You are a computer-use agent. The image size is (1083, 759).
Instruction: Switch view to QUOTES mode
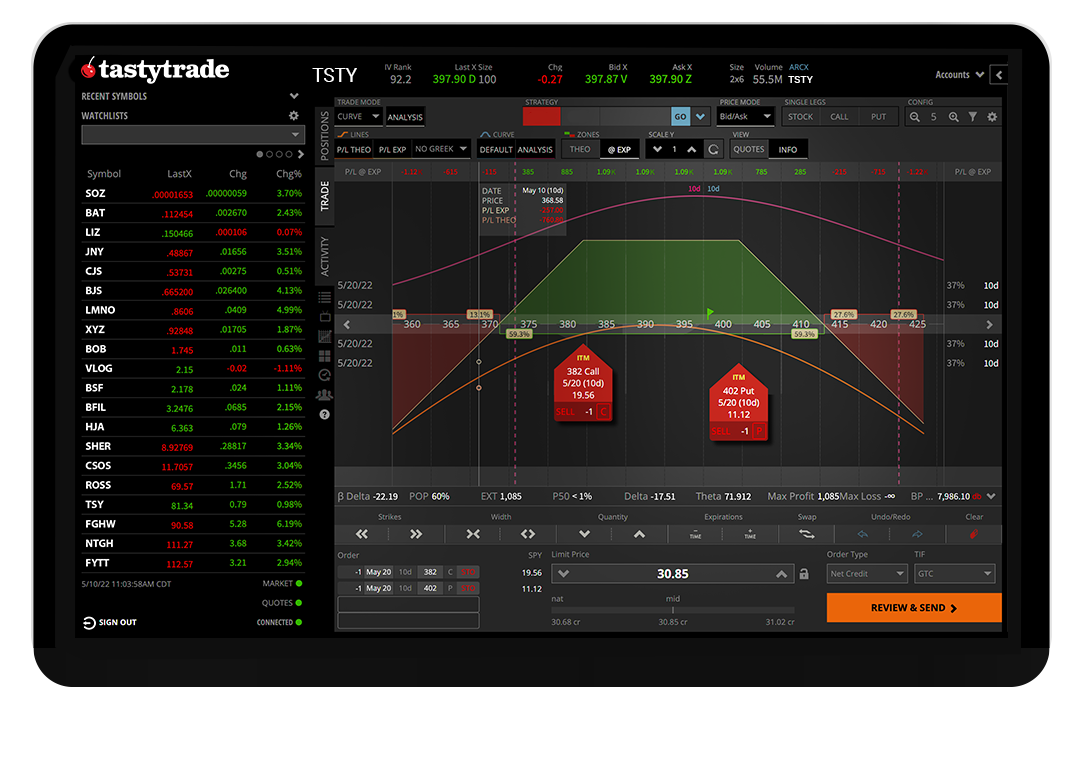tap(748, 148)
